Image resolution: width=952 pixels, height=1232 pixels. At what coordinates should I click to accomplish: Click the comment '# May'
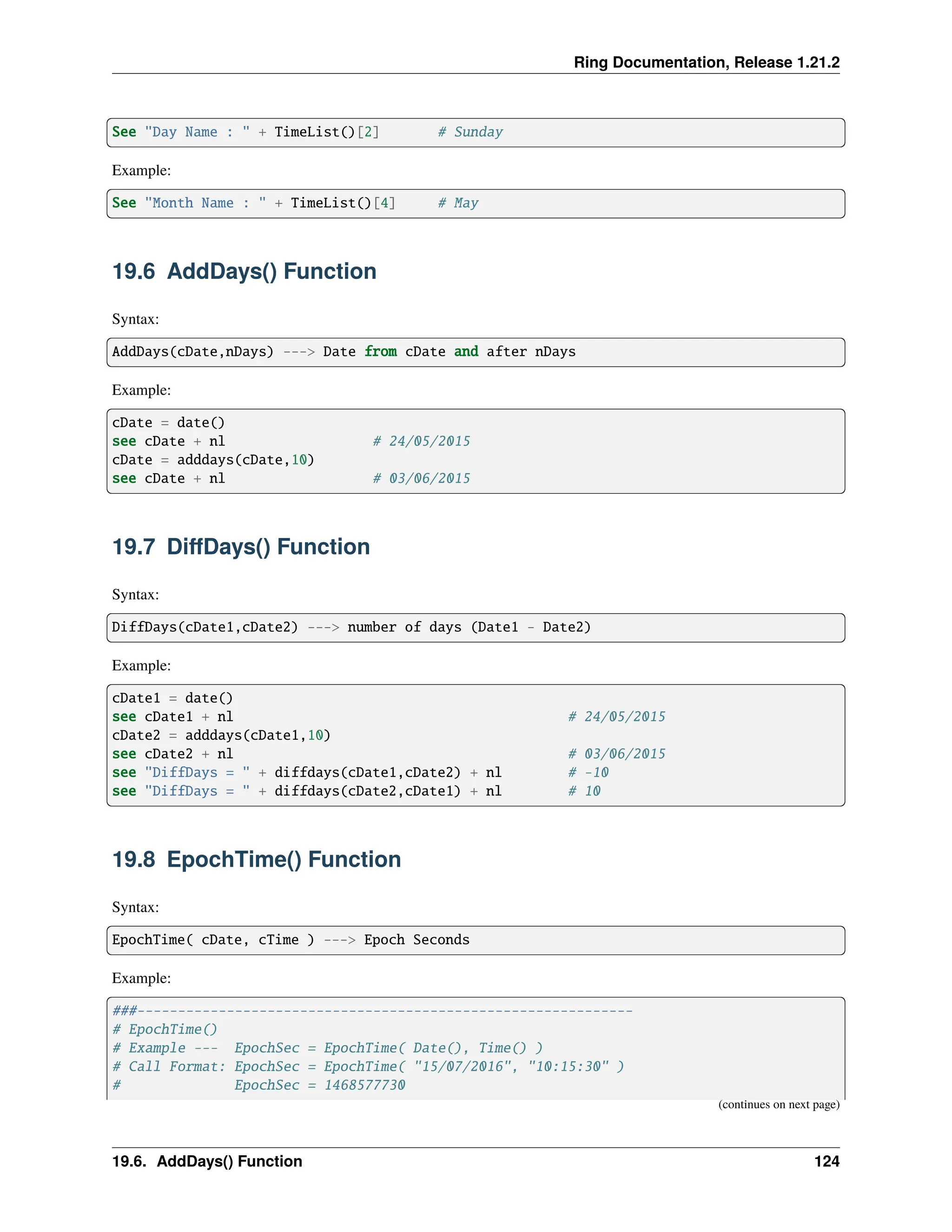pos(458,203)
